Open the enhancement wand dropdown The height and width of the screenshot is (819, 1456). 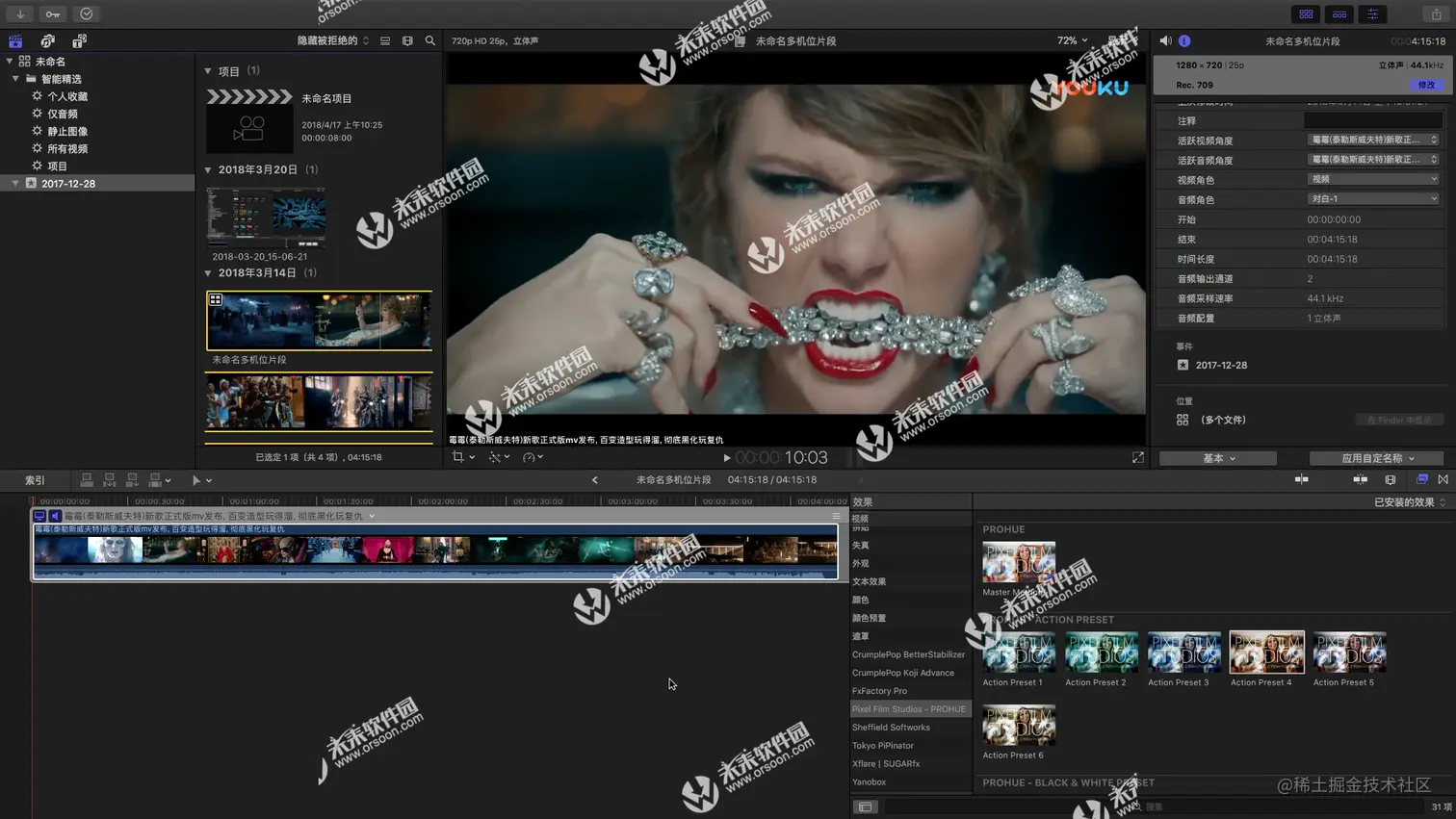499,457
